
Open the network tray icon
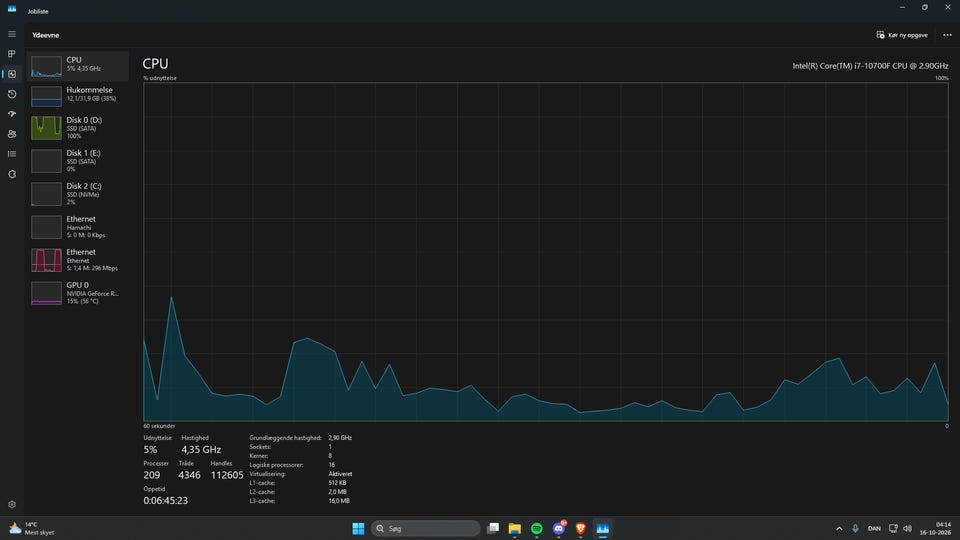(893, 528)
